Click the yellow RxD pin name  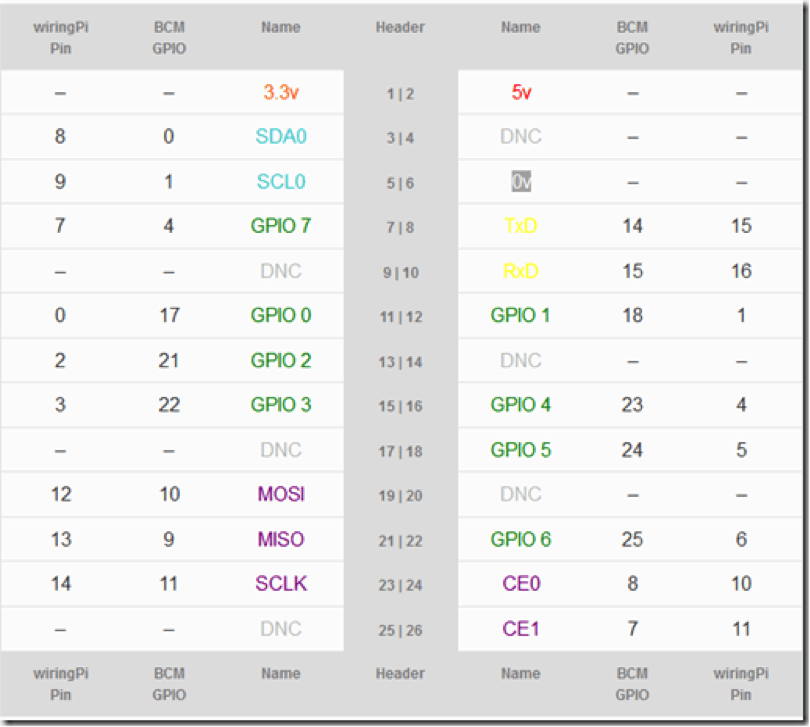coord(521,271)
